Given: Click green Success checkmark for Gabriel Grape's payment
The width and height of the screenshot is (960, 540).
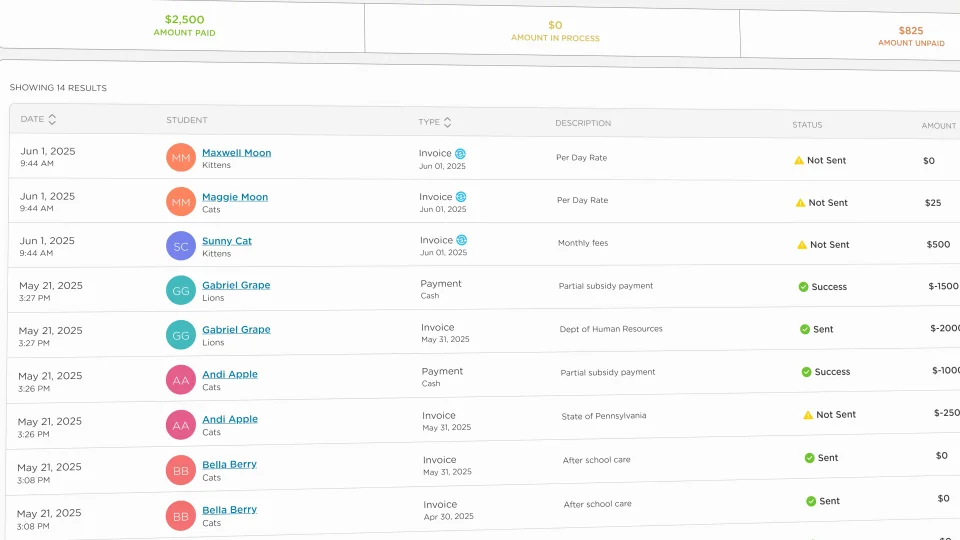Looking at the screenshot, I should tap(803, 287).
